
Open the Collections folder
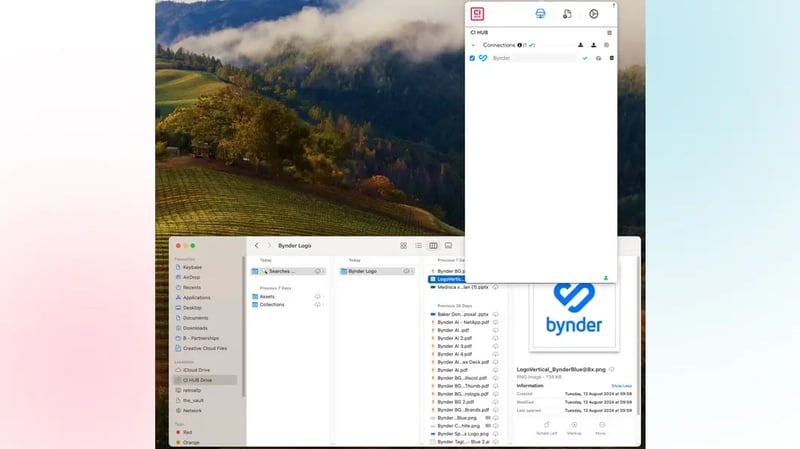[x=272, y=305]
